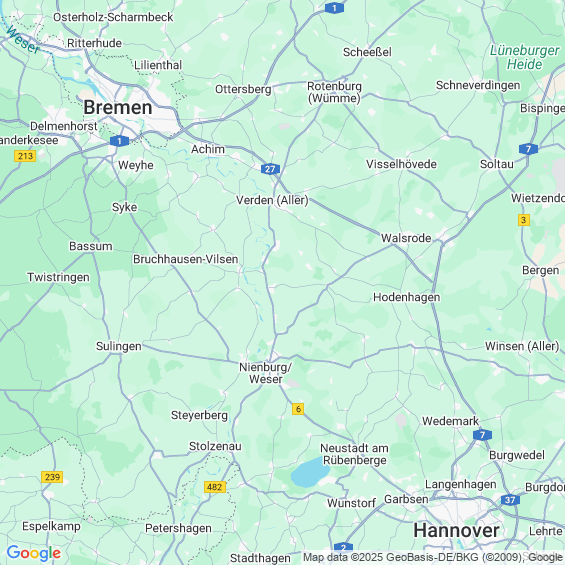Click the Verden (Aller) town label
This screenshot has height=565, width=565.
pos(272,200)
